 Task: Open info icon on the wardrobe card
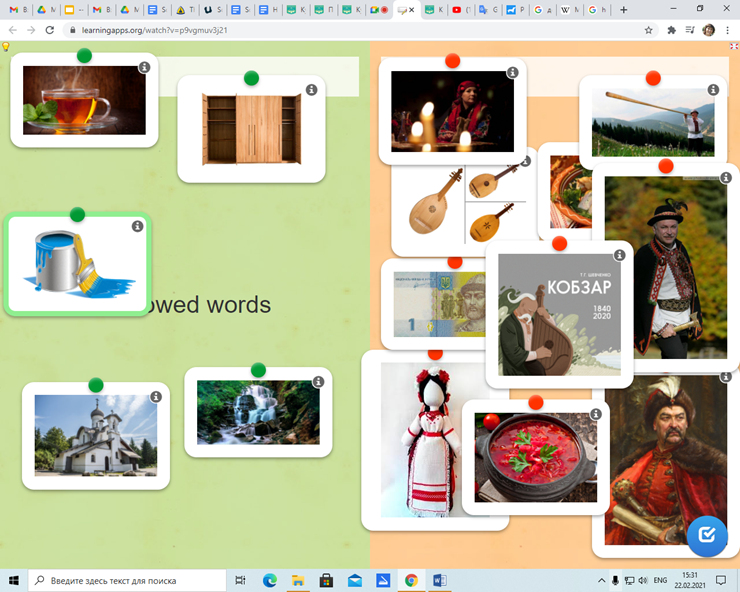(x=311, y=90)
